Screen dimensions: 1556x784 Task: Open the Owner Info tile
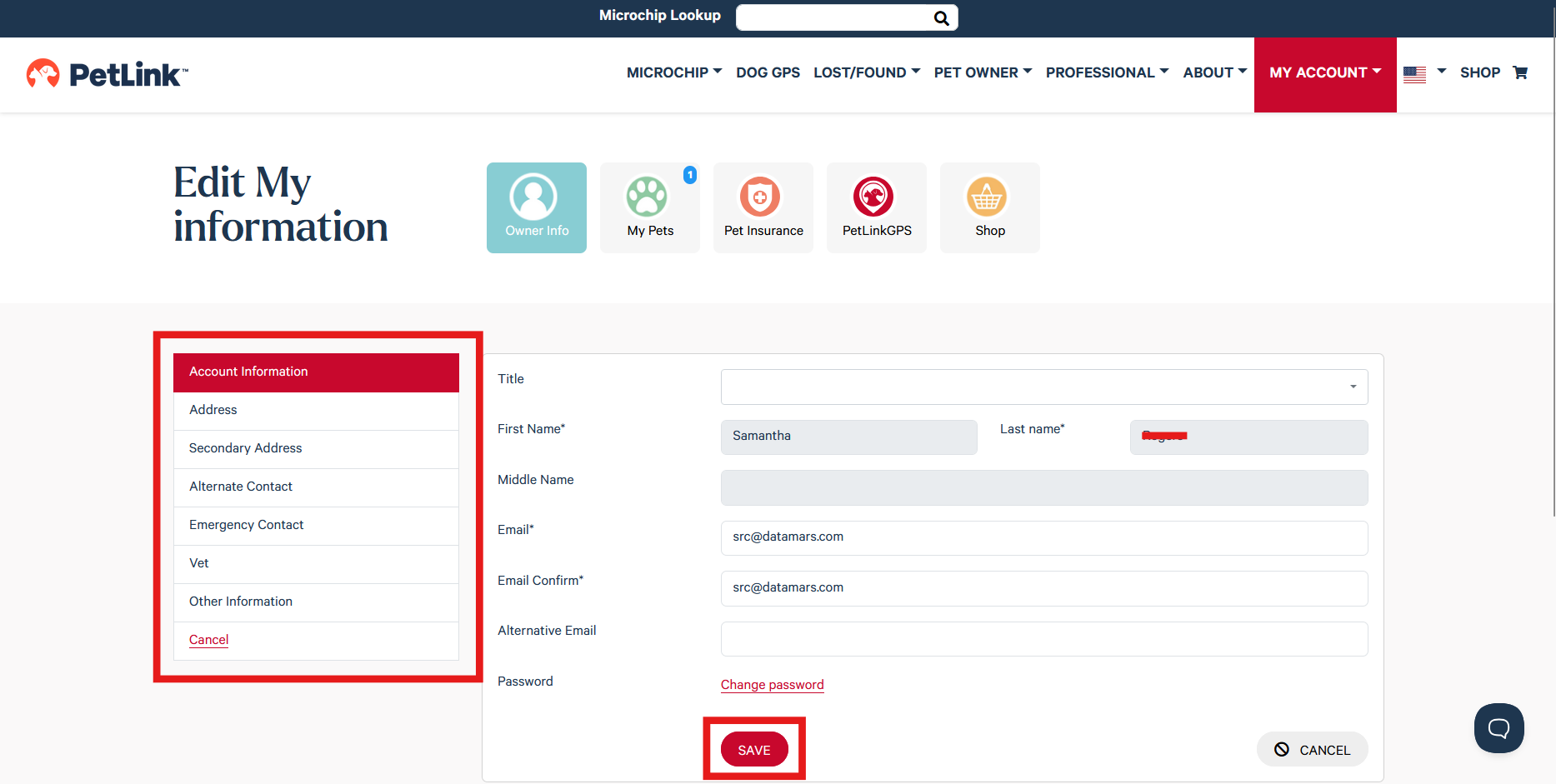(x=537, y=207)
